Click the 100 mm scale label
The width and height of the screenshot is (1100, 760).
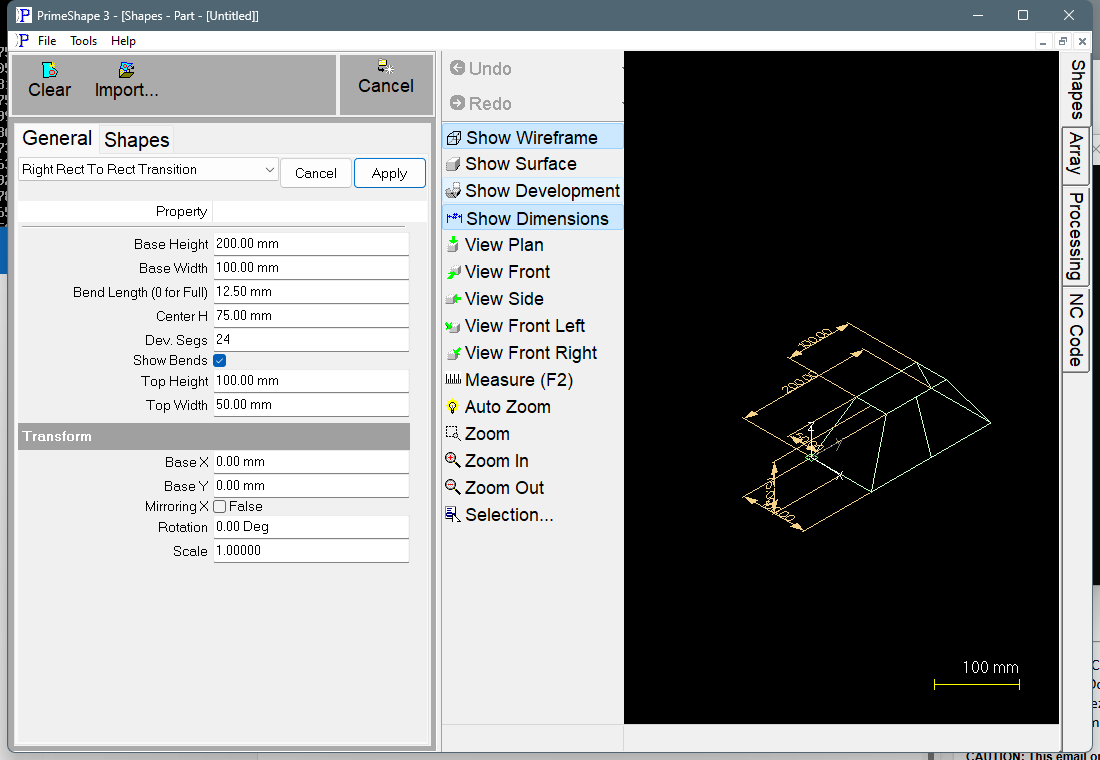point(990,667)
